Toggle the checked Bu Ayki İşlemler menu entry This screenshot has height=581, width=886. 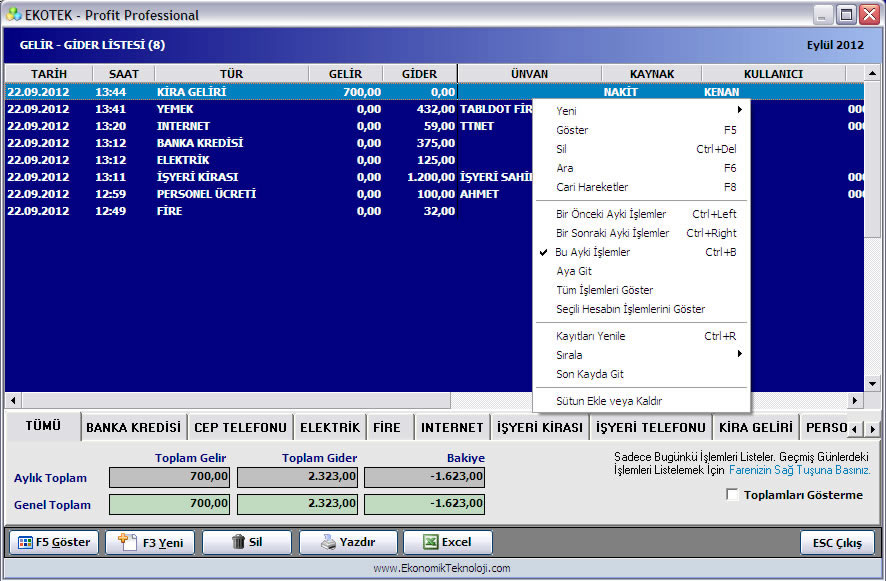641,252
